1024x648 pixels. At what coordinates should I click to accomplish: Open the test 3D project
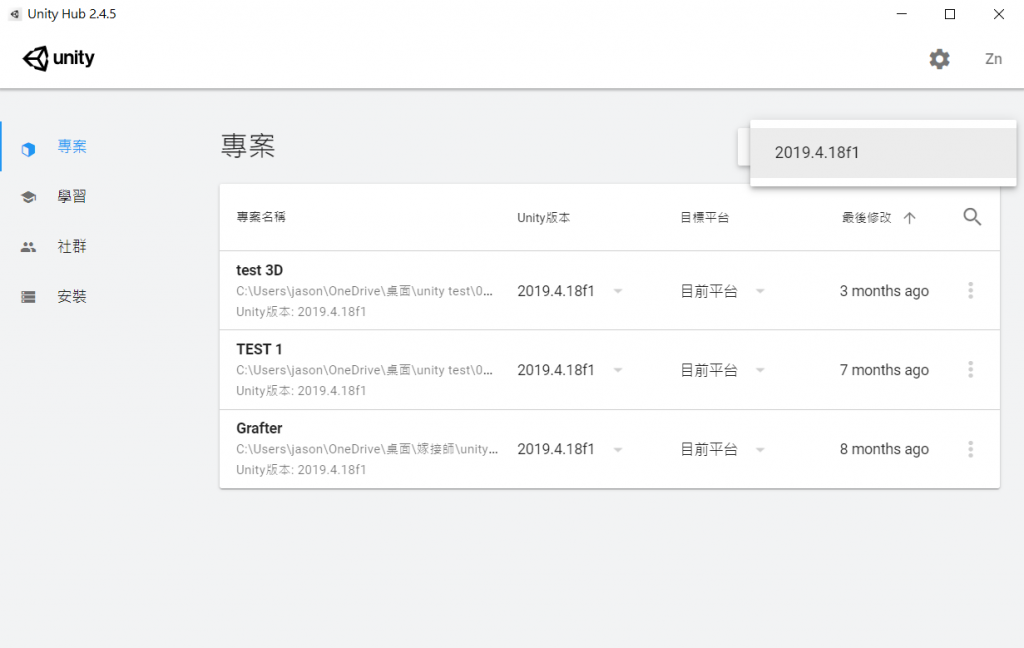[x=259, y=270]
